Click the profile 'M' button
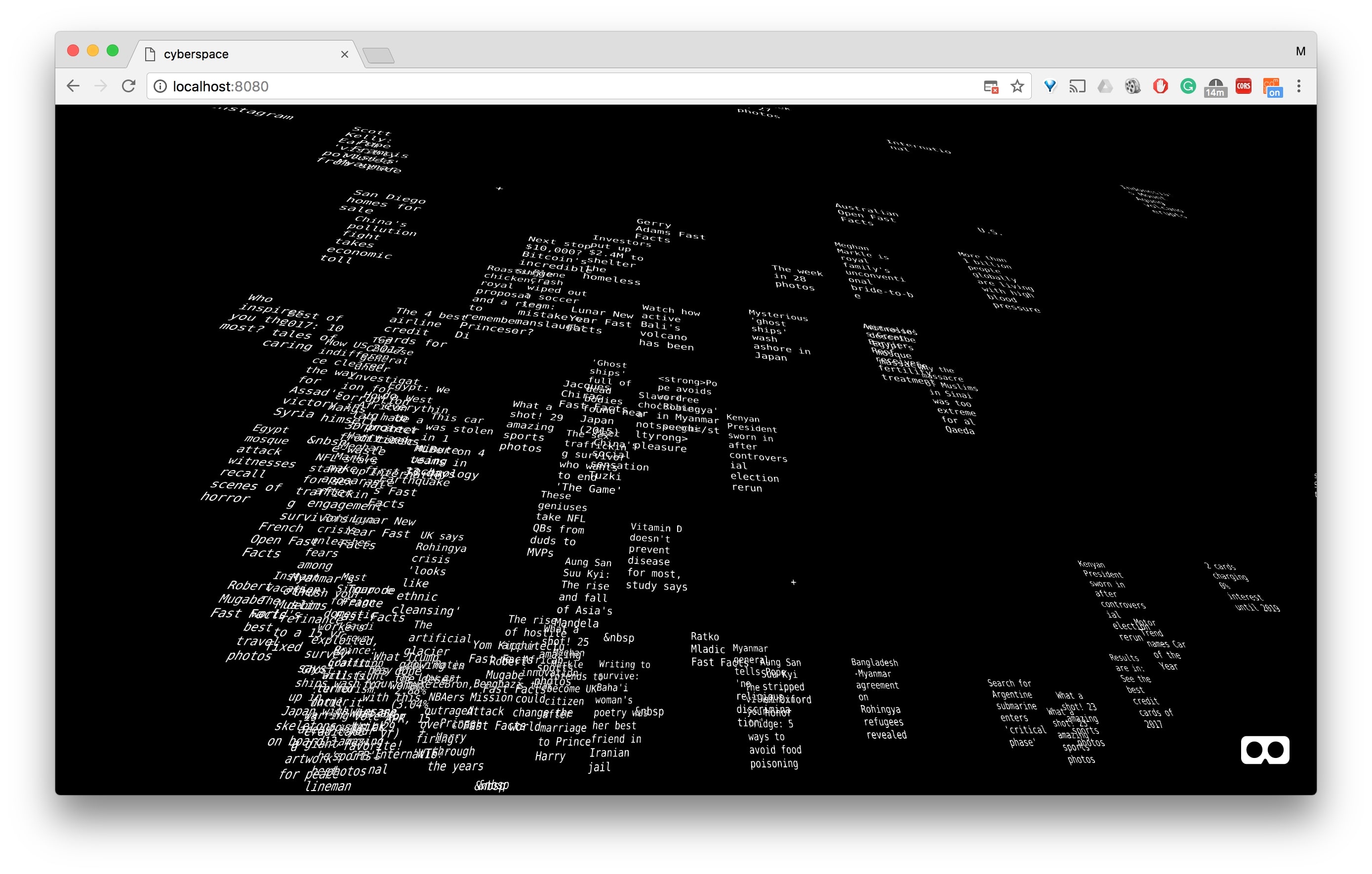 [1300, 51]
